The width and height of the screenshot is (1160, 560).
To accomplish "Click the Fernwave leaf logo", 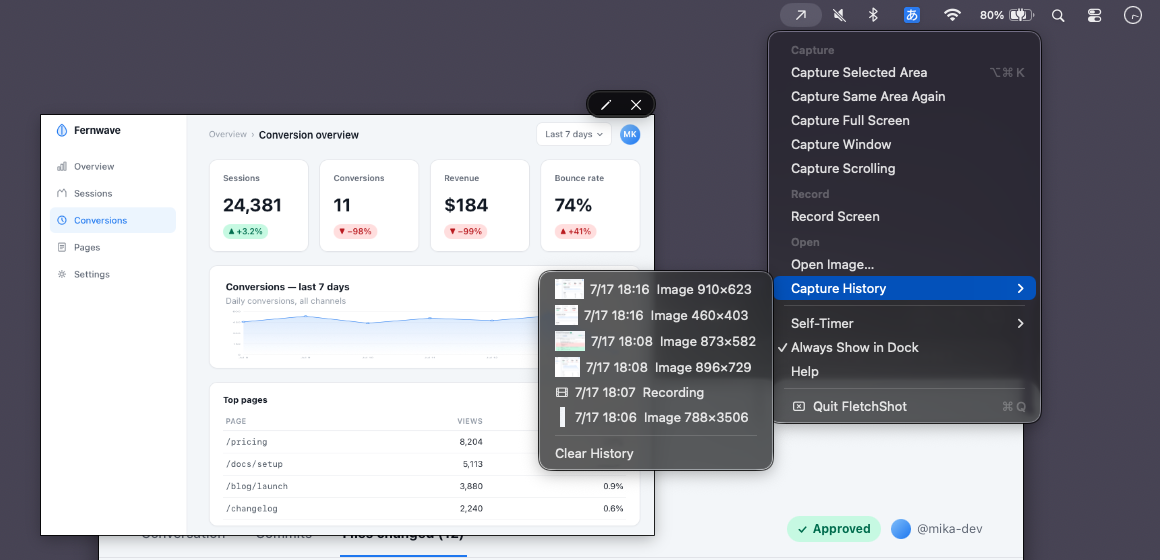I will (x=61, y=130).
